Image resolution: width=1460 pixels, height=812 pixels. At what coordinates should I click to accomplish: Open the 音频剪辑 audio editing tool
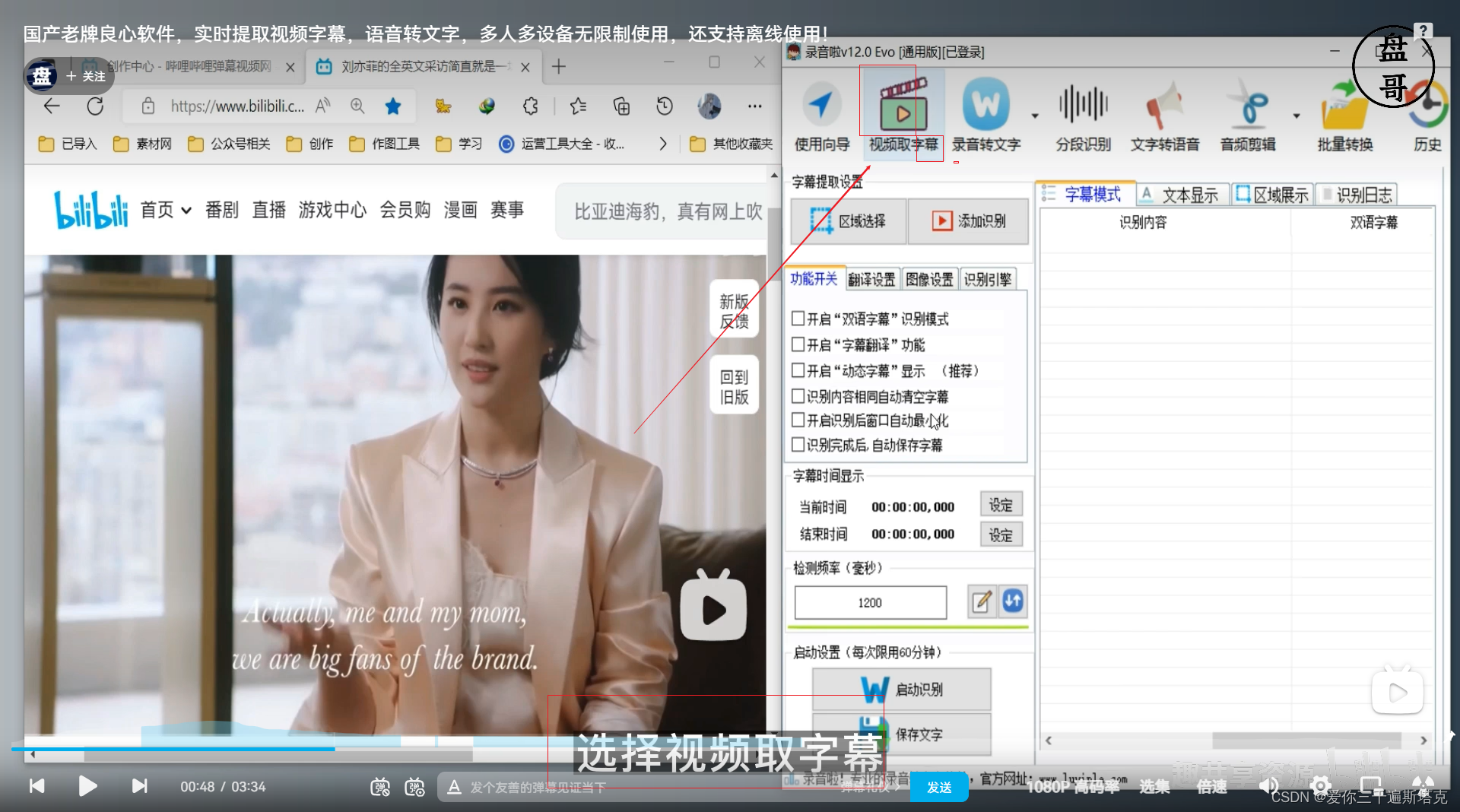[x=1248, y=116]
